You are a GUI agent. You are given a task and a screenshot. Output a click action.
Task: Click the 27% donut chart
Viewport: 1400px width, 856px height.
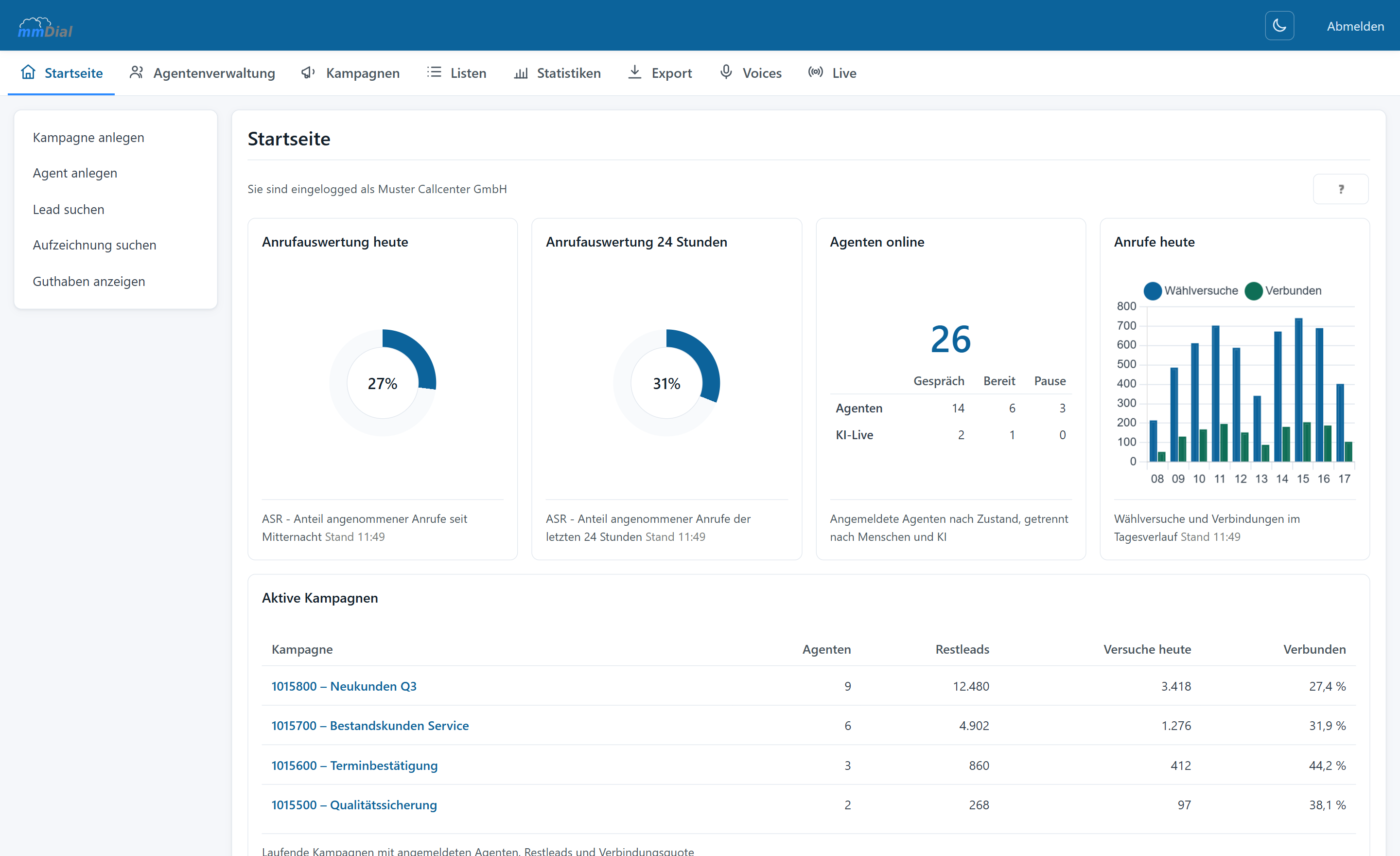coord(383,383)
